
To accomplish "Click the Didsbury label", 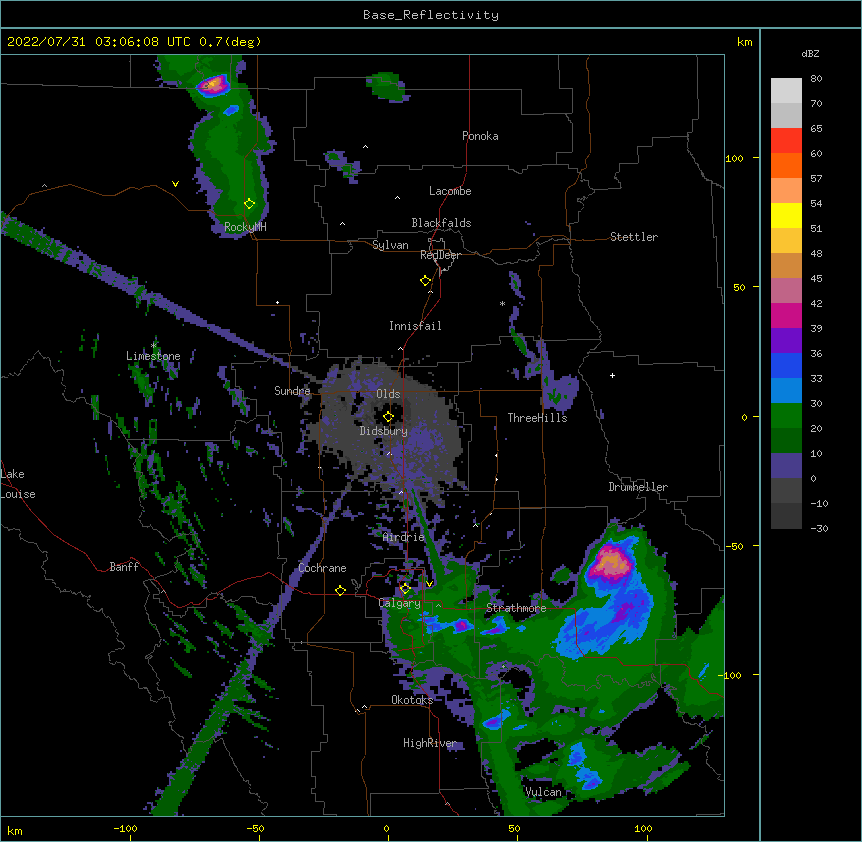I will 384,431.
